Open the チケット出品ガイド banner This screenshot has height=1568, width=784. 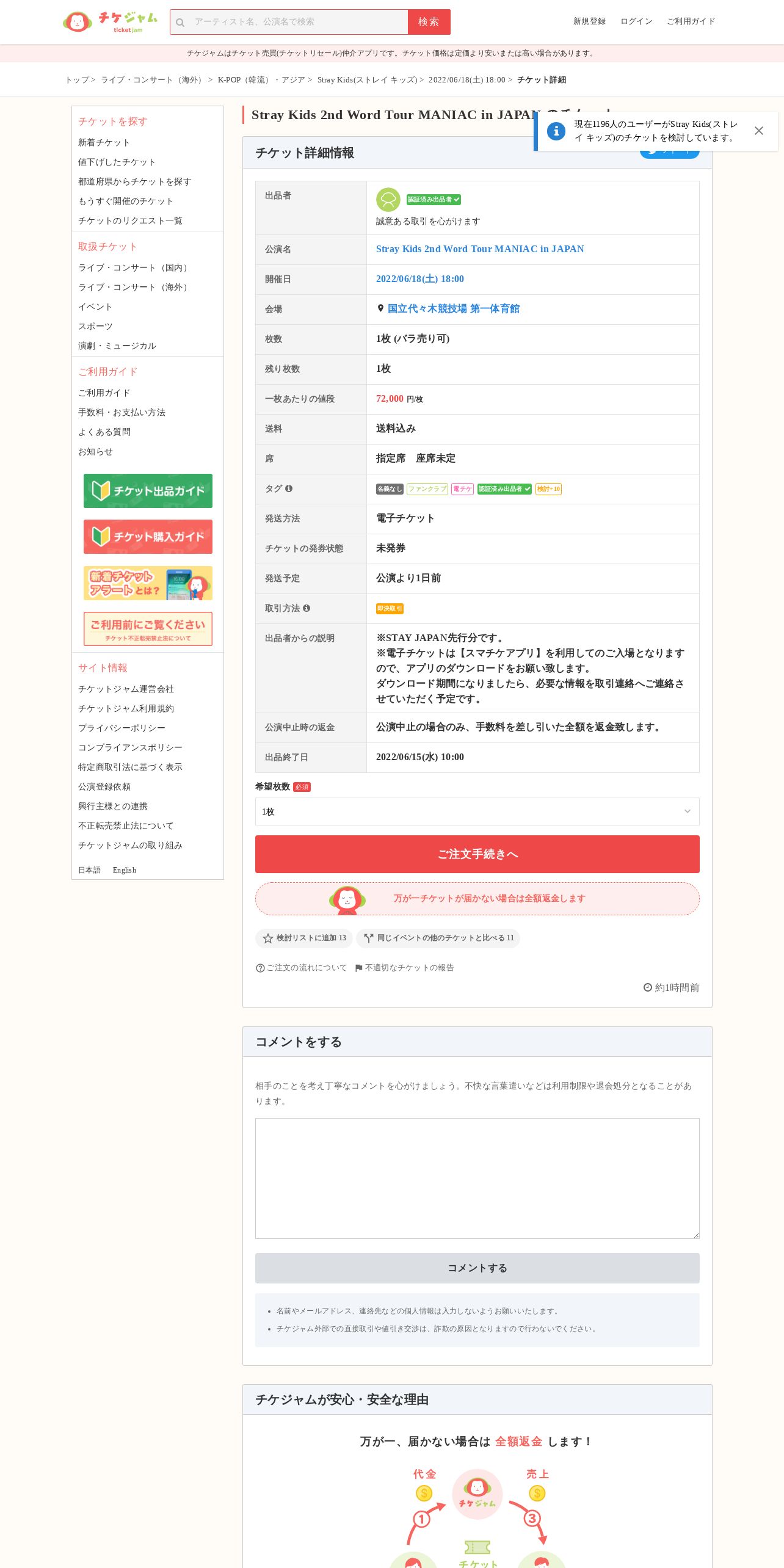(x=148, y=491)
